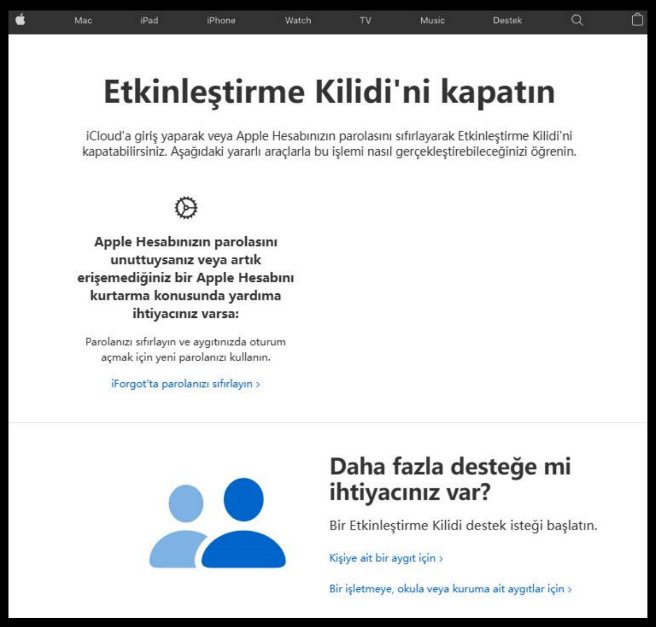This screenshot has width=656, height=627.
Task: Click the Apple logo icon
Action: tap(20, 20)
